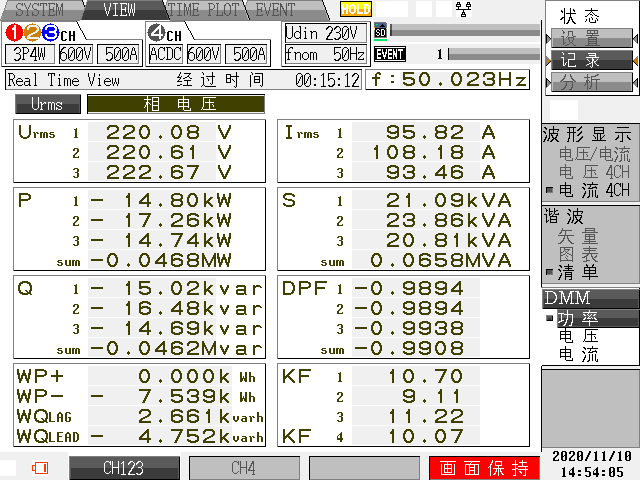The image size is (640, 480).
Task: Click the network connection icon at top
Action: [463, 9]
